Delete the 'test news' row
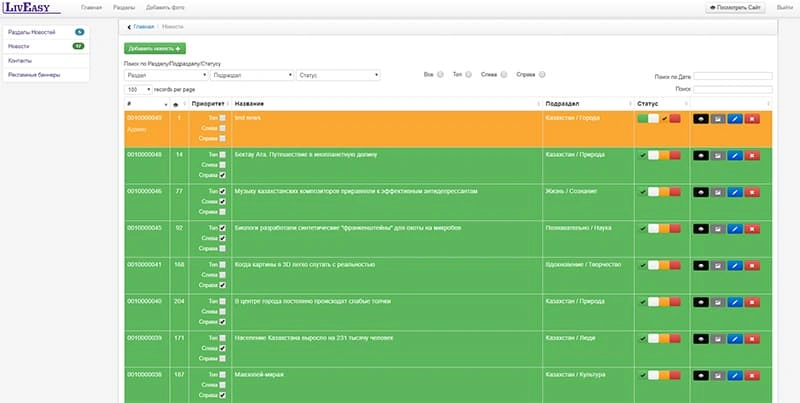The image size is (800, 403). (x=752, y=119)
